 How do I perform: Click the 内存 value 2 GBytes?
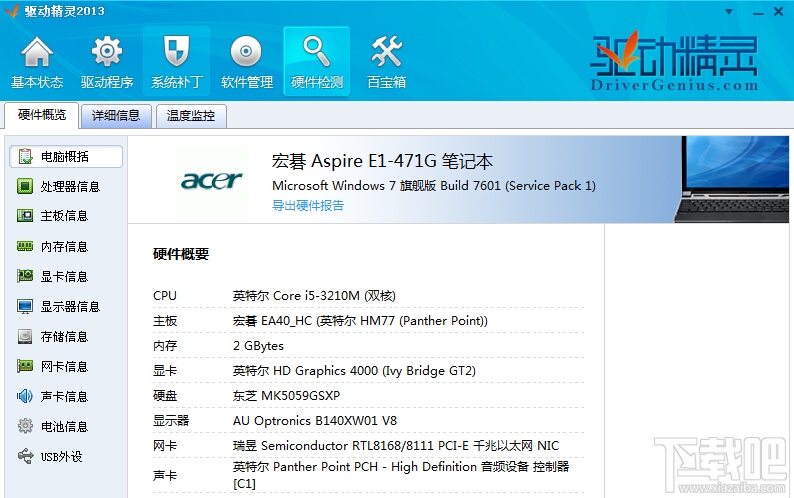point(258,346)
